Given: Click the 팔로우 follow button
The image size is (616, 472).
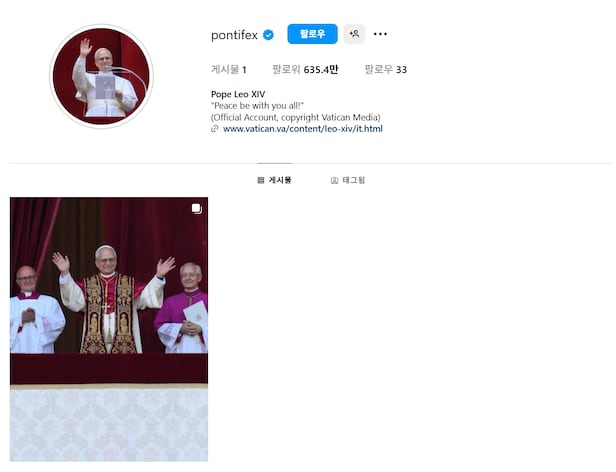Looking at the screenshot, I should pos(312,34).
